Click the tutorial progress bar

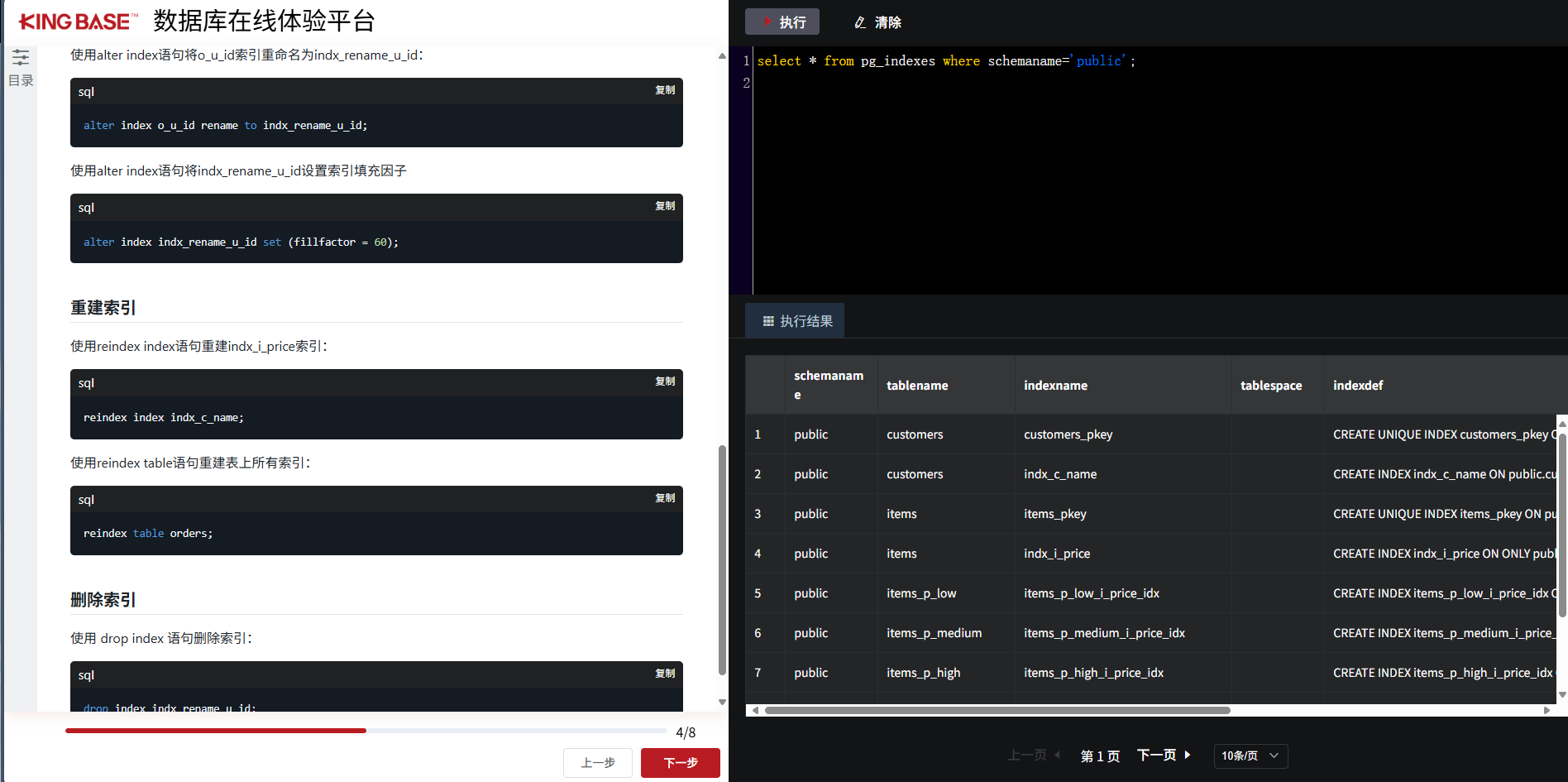[x=366, y=731]
